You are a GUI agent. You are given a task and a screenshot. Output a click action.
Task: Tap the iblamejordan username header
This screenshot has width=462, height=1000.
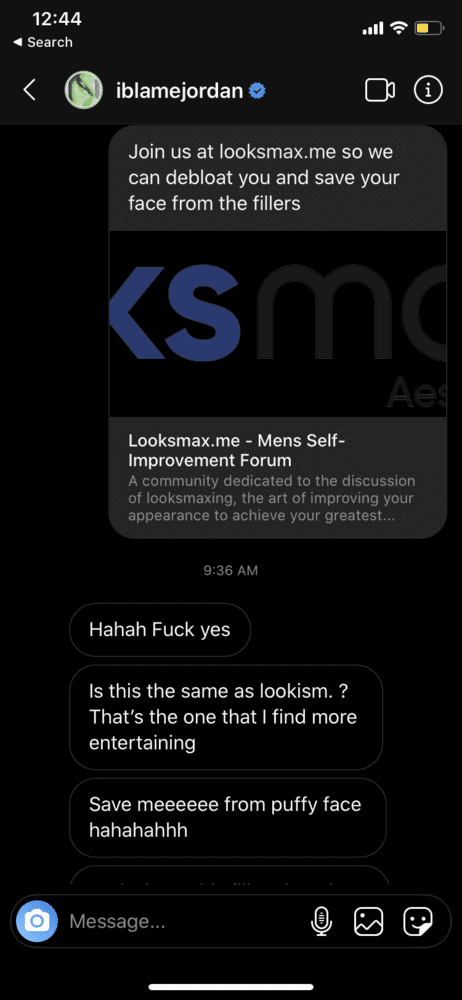tap(179, 91)
